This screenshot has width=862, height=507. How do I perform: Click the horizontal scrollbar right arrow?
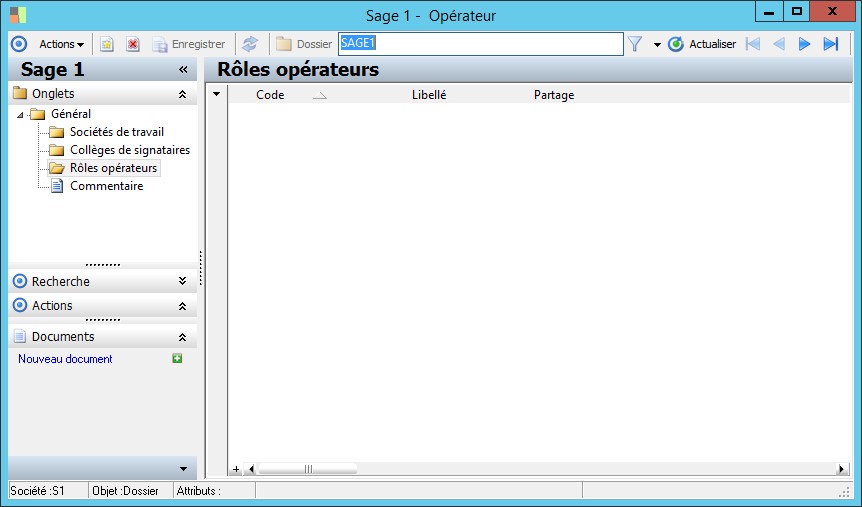(x=841, y=469)
